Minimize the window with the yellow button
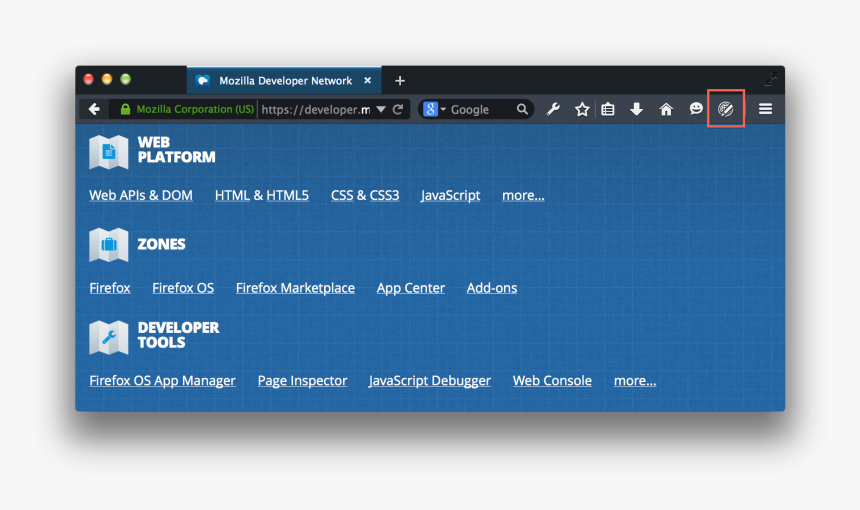 (x=107, y=80)
